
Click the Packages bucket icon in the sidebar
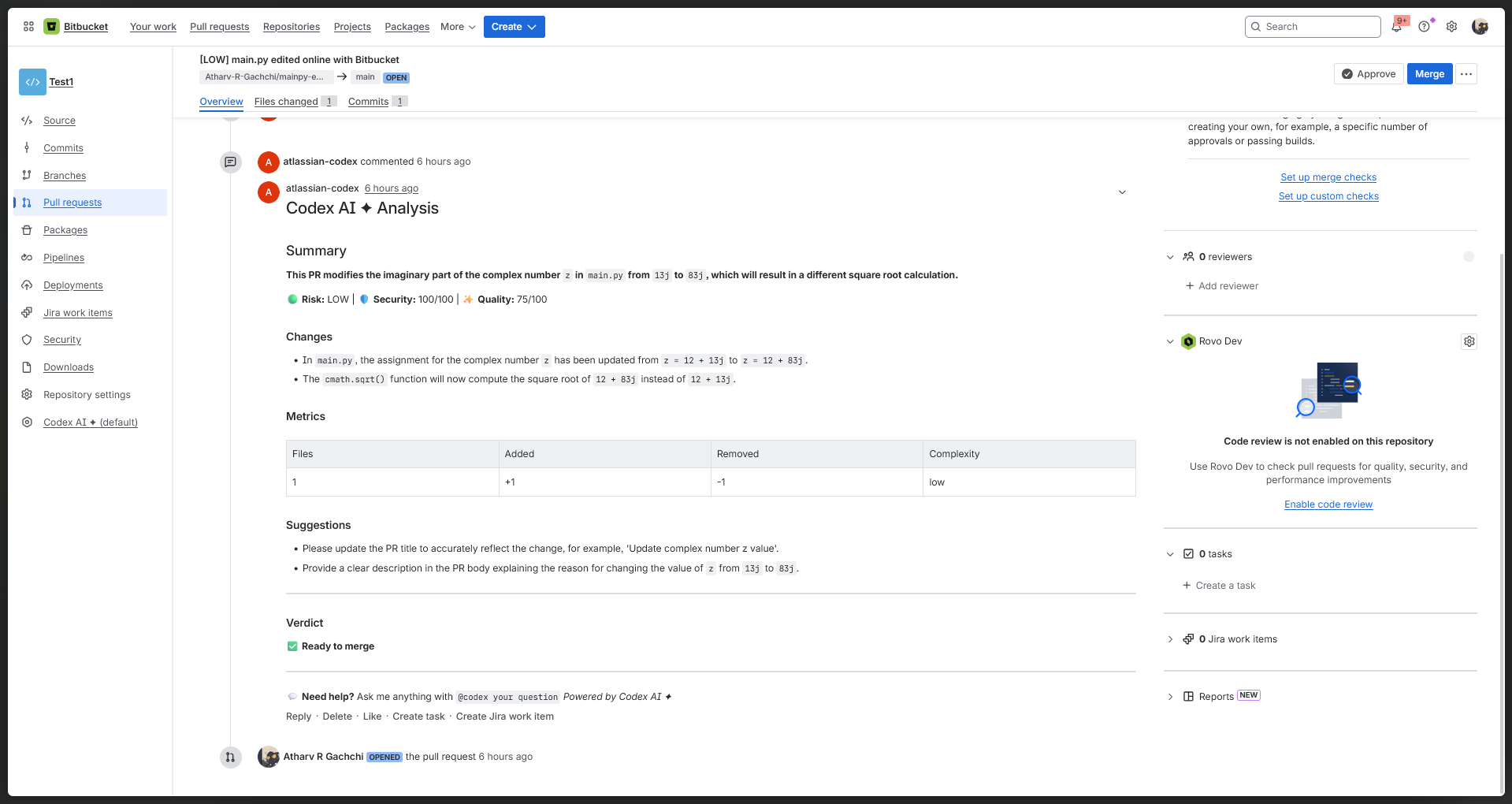[x=27, y=230]
